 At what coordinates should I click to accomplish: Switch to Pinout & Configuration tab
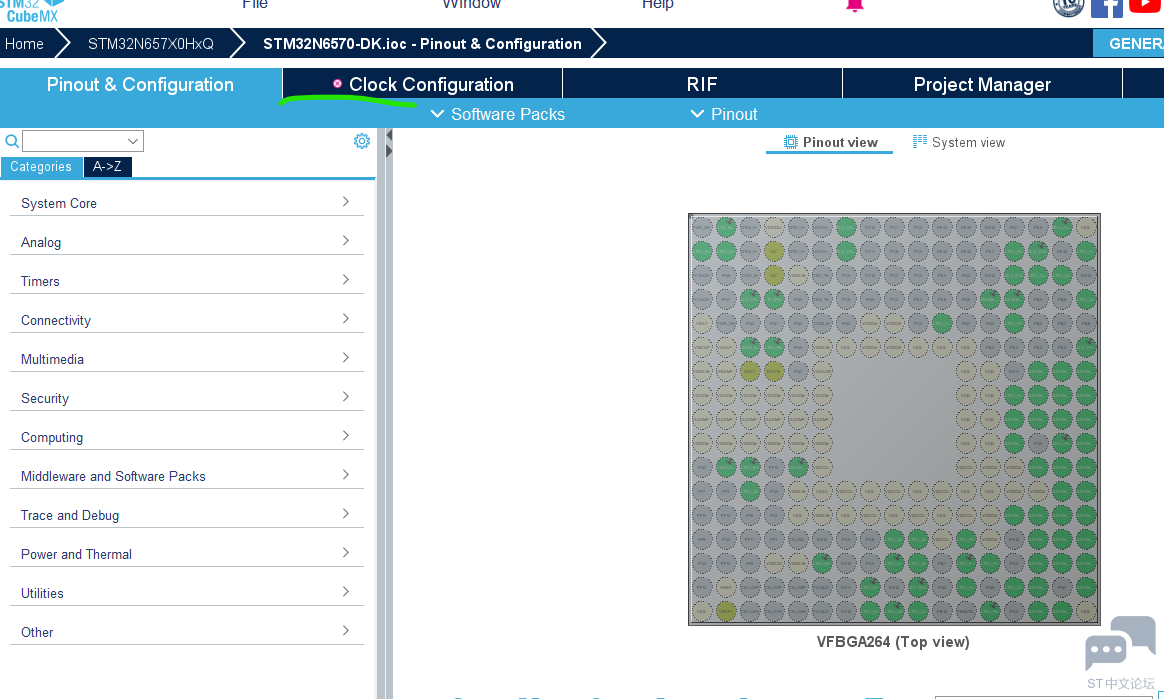[x=140, y=85]
